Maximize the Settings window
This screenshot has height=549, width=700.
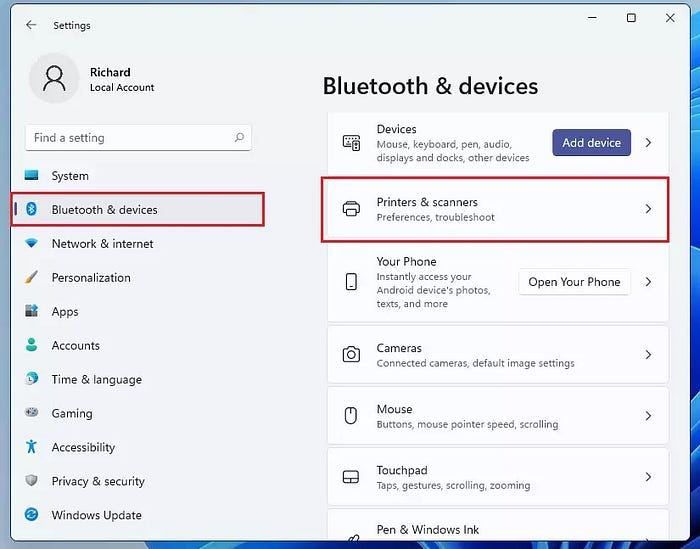point(631,18)
